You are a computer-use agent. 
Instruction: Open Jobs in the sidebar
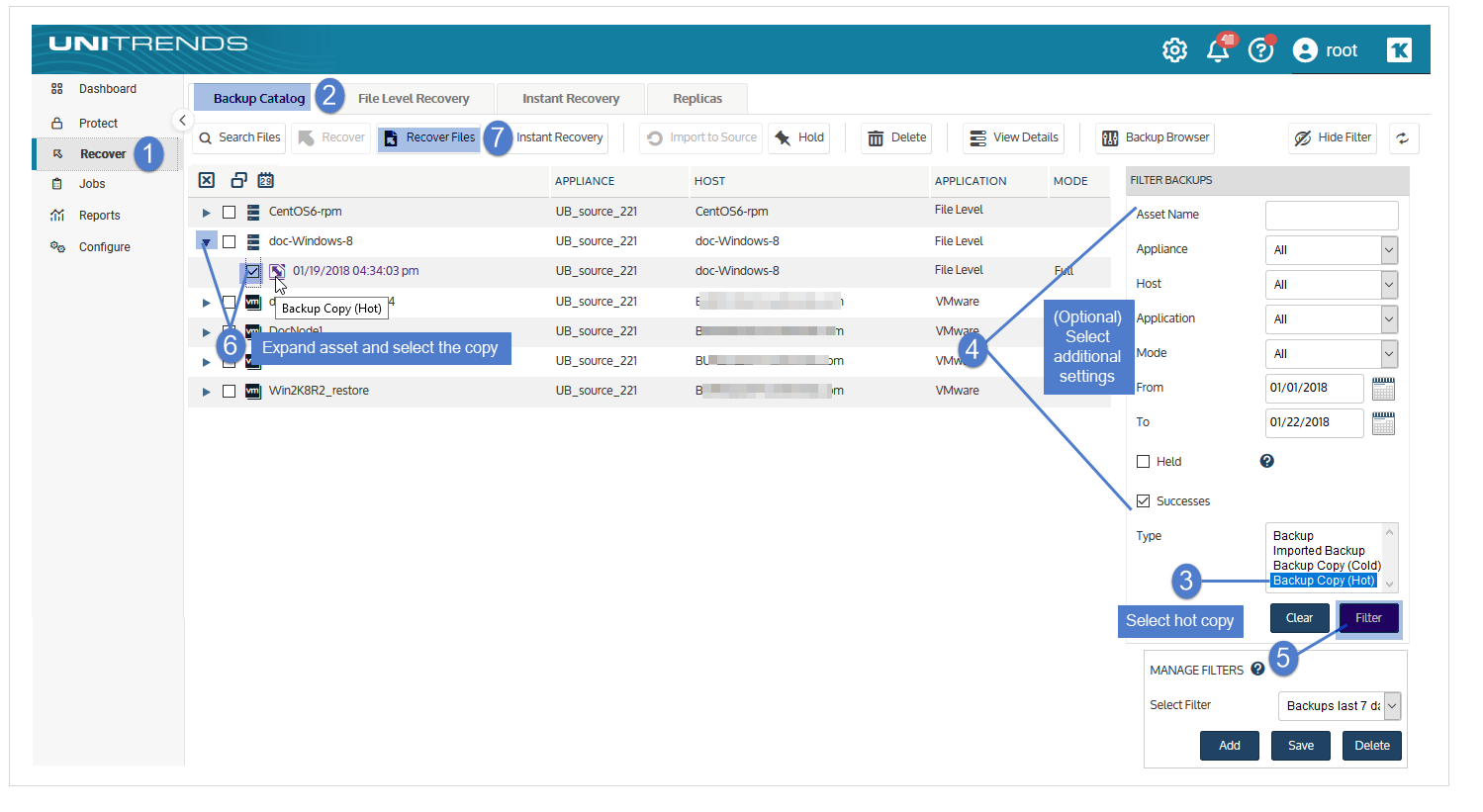point(92,184)
